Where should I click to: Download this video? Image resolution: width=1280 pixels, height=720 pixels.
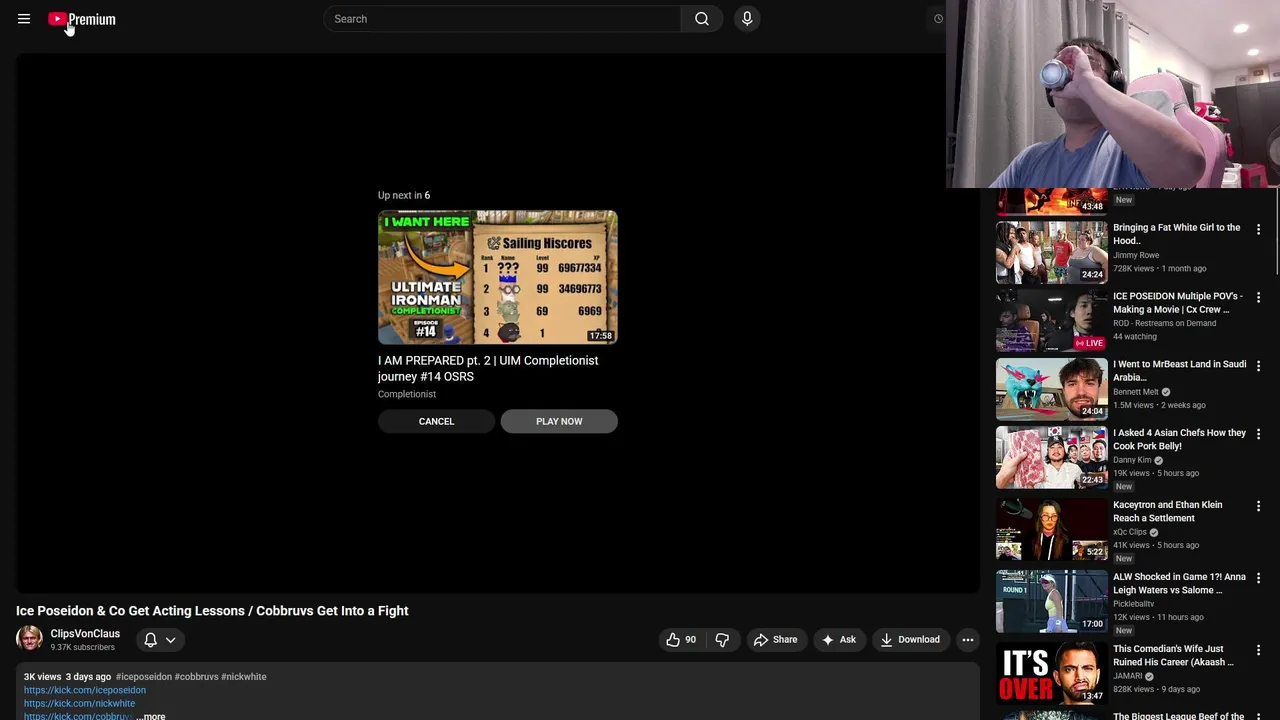click(910, 640)
